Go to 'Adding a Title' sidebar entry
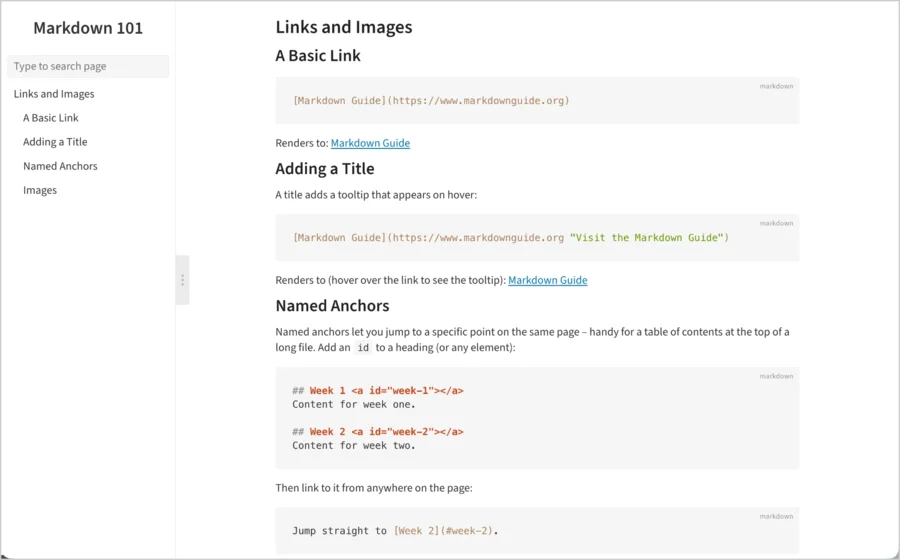 pyautogui.click(x=55, y=142)
